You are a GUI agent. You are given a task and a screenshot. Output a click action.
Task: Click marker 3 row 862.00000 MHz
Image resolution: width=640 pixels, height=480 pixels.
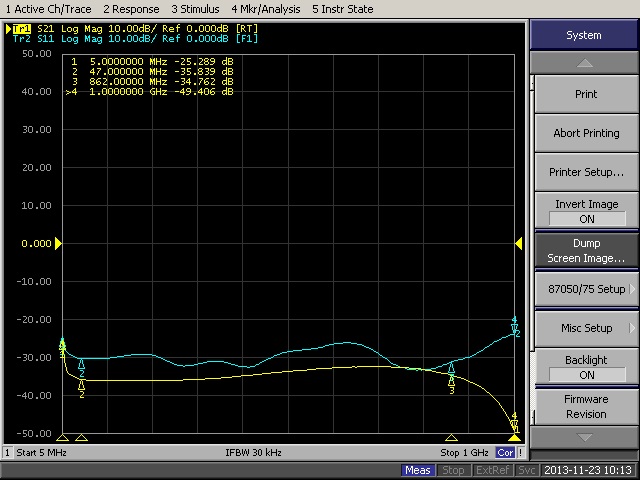pos(152,82)
